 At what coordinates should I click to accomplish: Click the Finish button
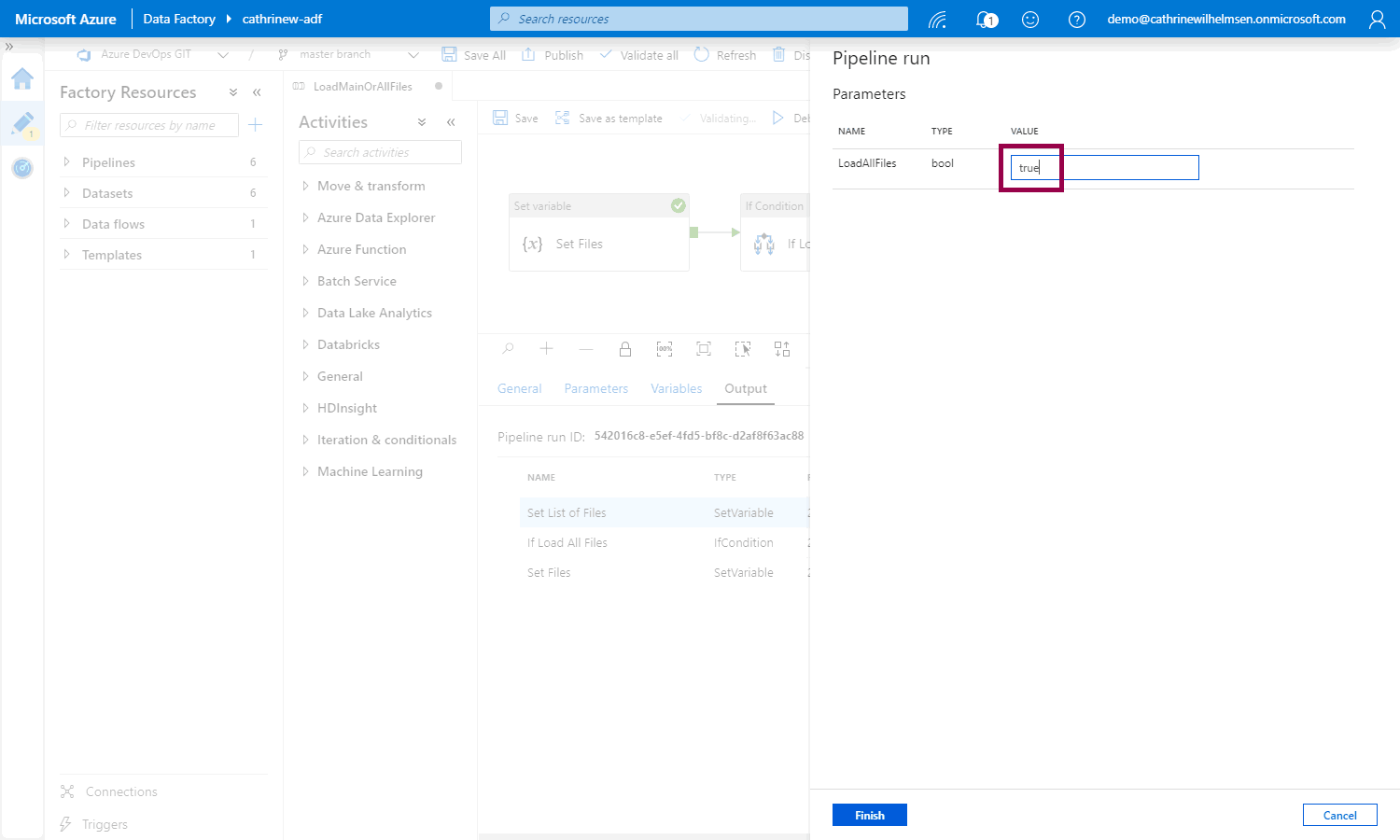tap(869, 815)
